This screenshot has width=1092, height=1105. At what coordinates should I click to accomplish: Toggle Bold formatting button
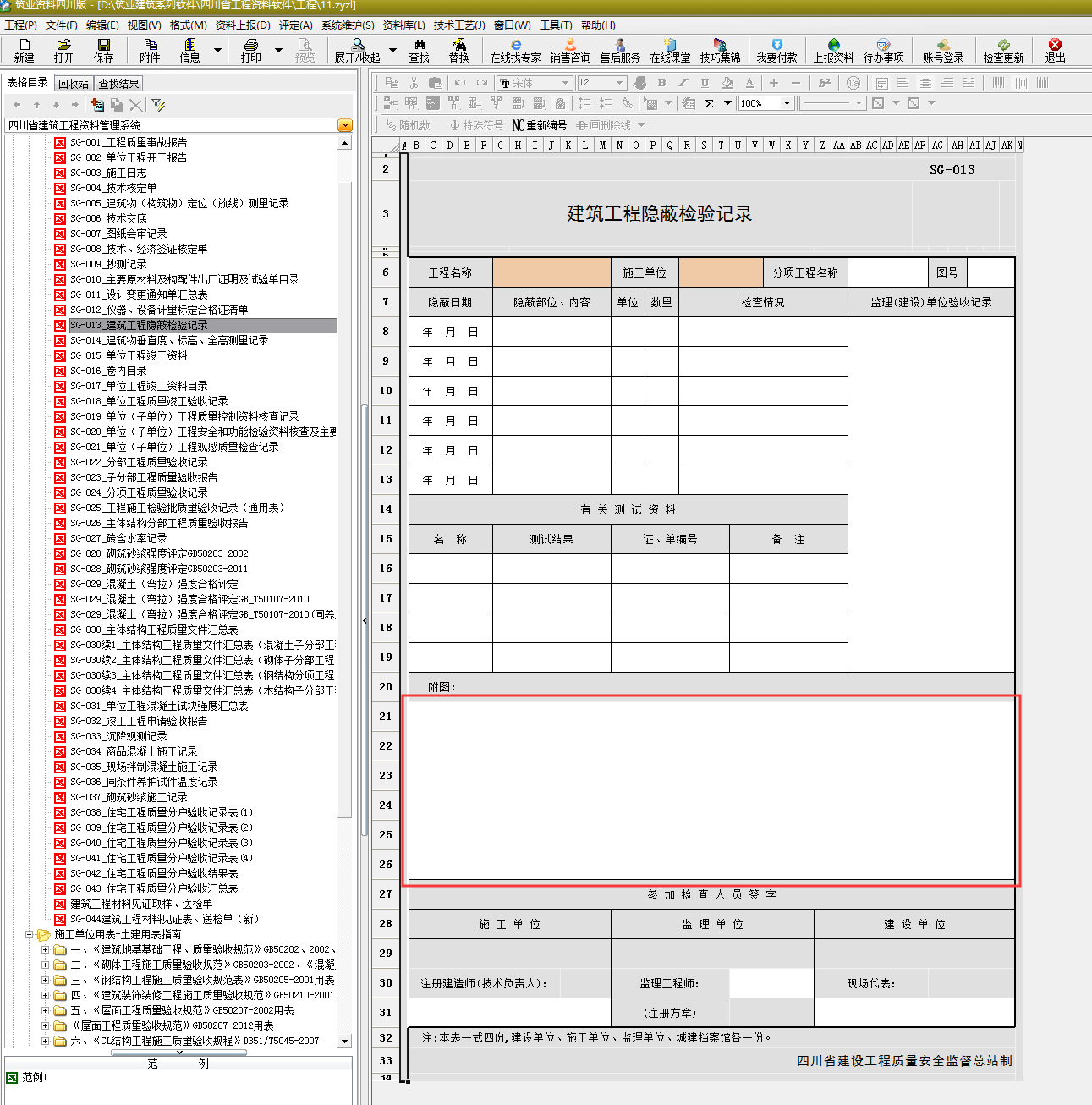coord(661,83)
